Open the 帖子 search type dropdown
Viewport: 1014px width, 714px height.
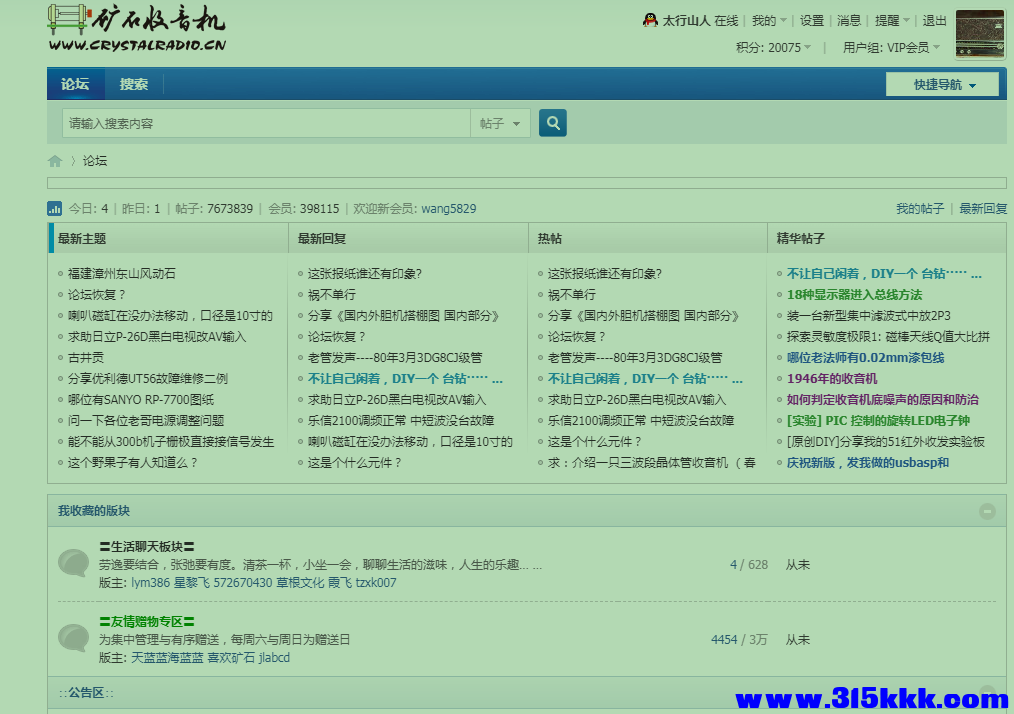500,122
